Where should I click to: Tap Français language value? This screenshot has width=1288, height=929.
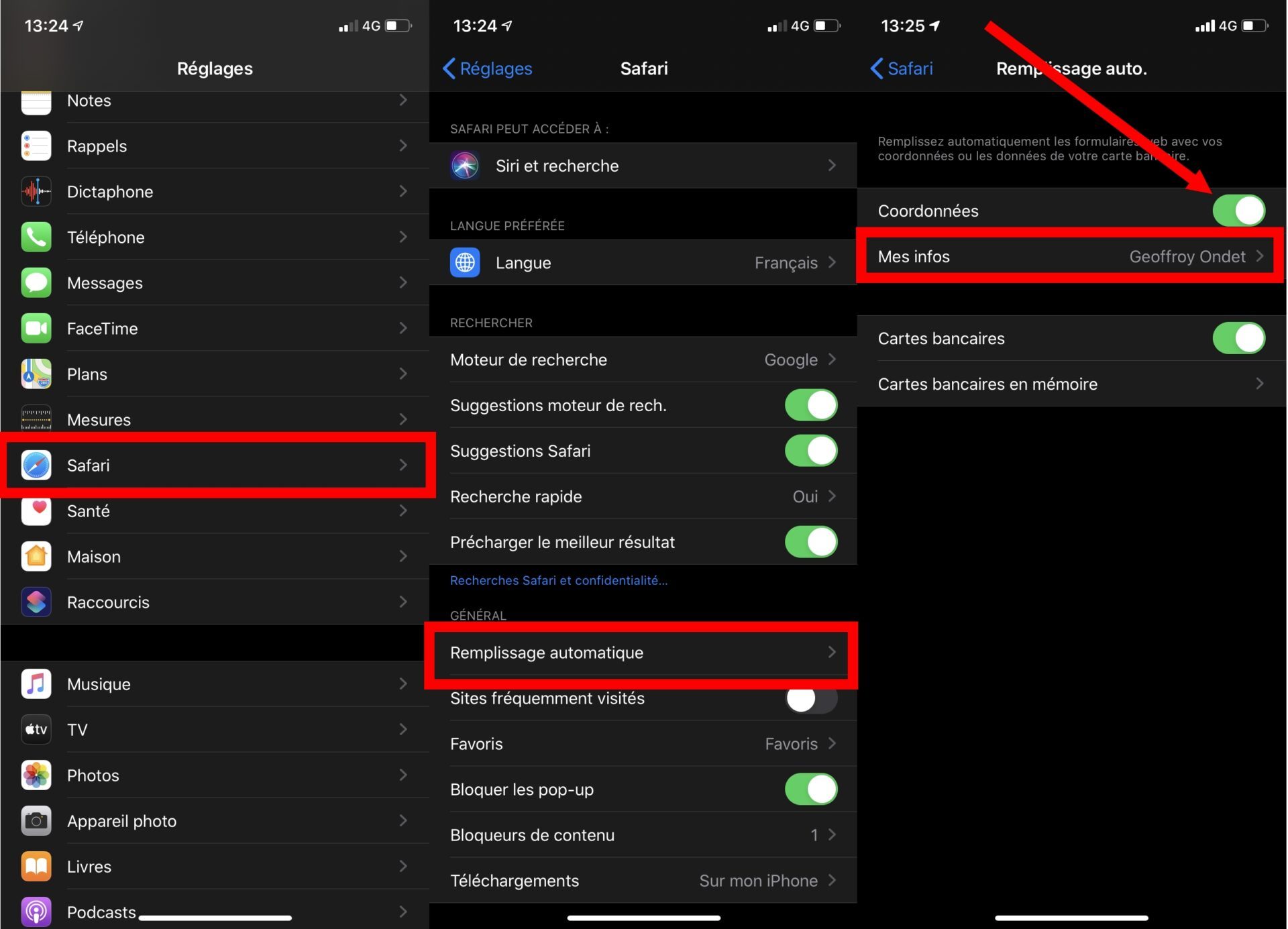786,263
